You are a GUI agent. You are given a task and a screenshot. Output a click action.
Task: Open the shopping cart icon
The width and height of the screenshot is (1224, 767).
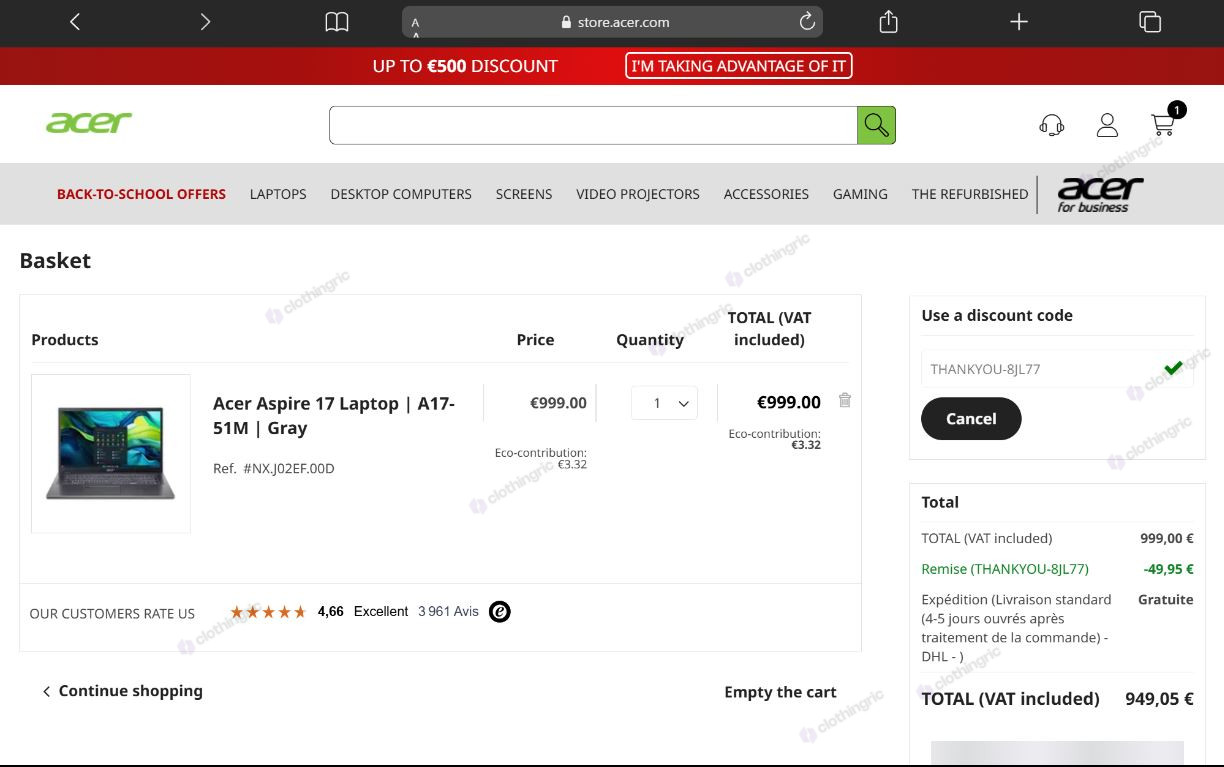[x=1163, y=124]
